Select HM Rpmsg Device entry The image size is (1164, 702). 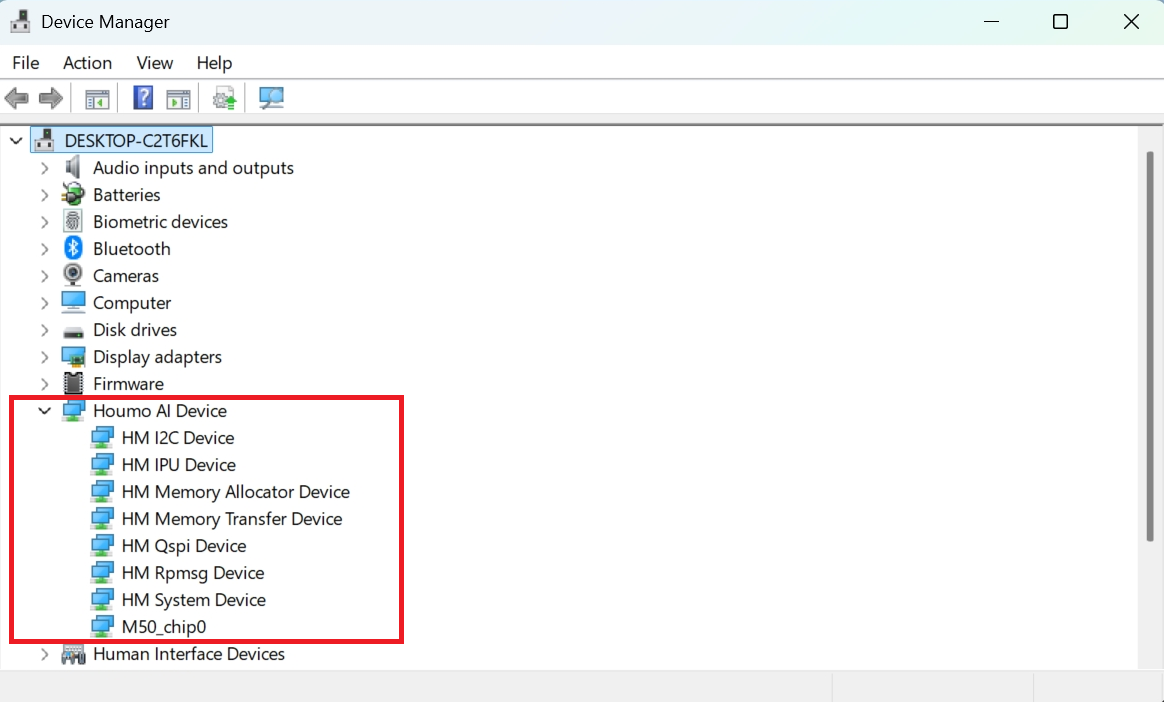[x=193, y=573]
